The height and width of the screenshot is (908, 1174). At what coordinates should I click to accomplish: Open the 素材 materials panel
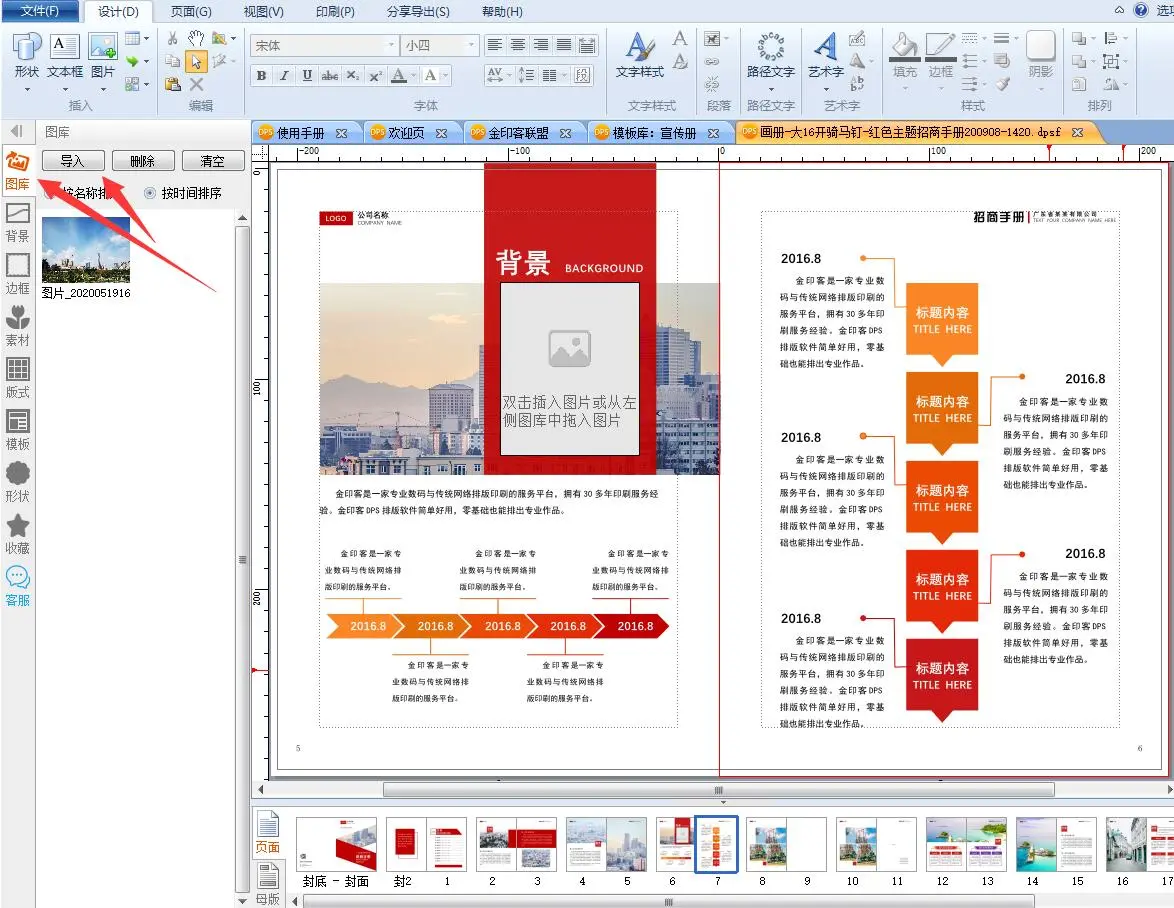click(x=18, y=326)
